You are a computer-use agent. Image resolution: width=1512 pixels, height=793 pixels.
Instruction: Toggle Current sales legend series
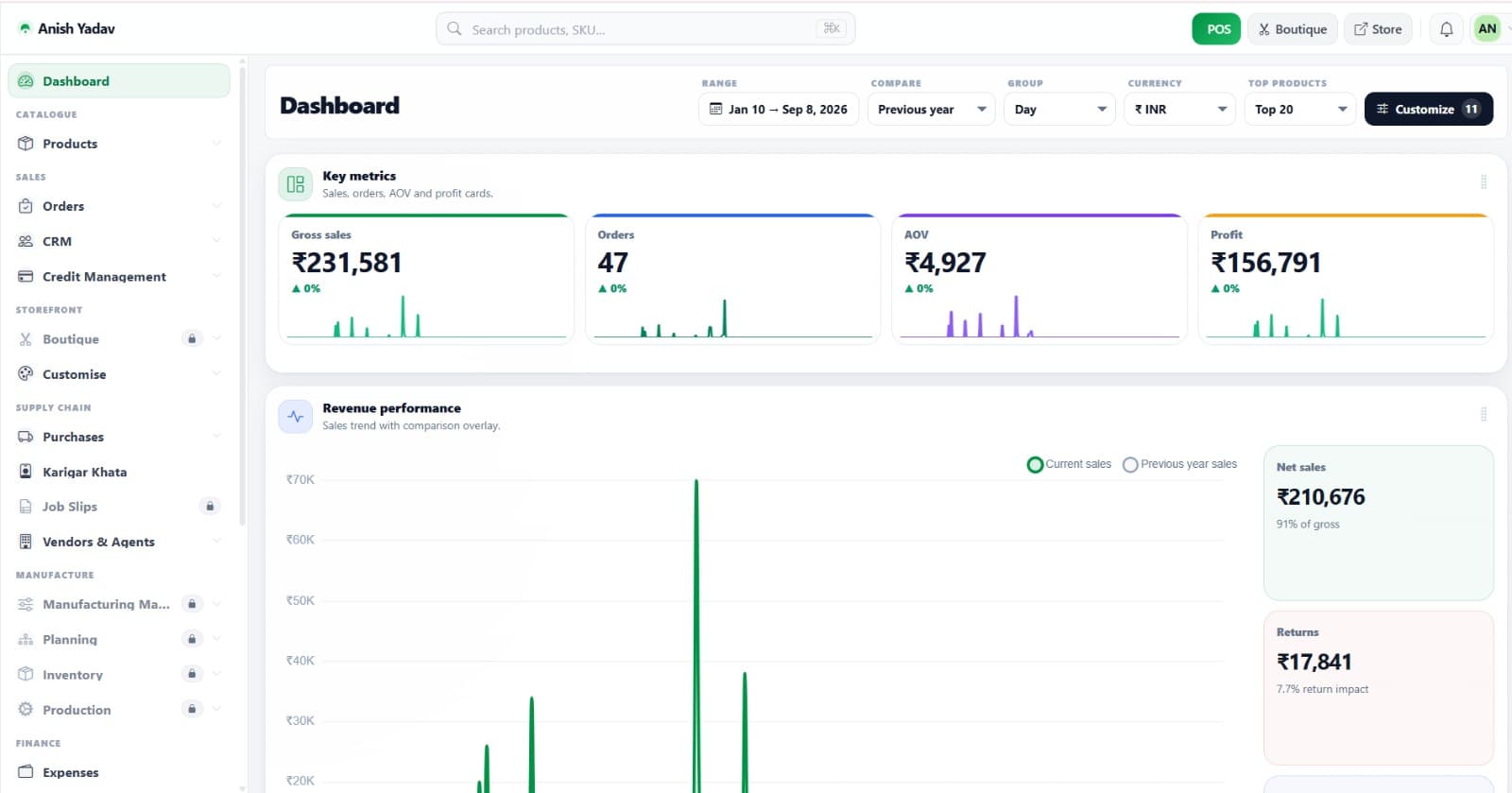(1070, 464)
